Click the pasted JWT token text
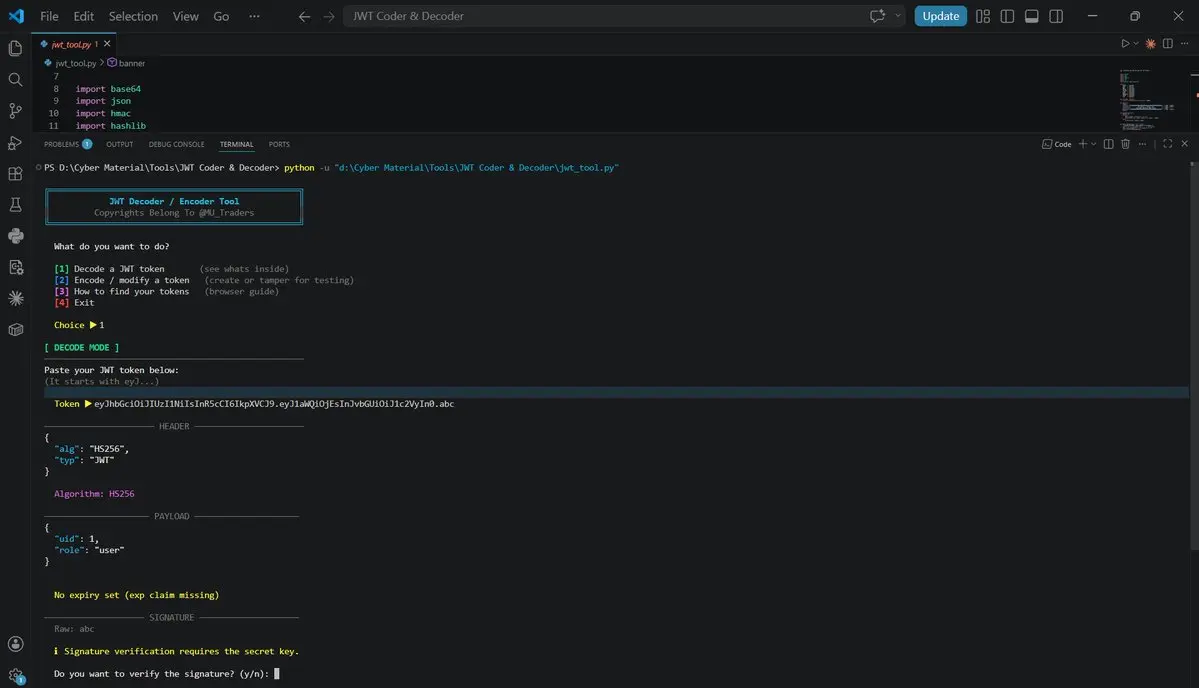1199x688 pixels. [x=274, y=404]
